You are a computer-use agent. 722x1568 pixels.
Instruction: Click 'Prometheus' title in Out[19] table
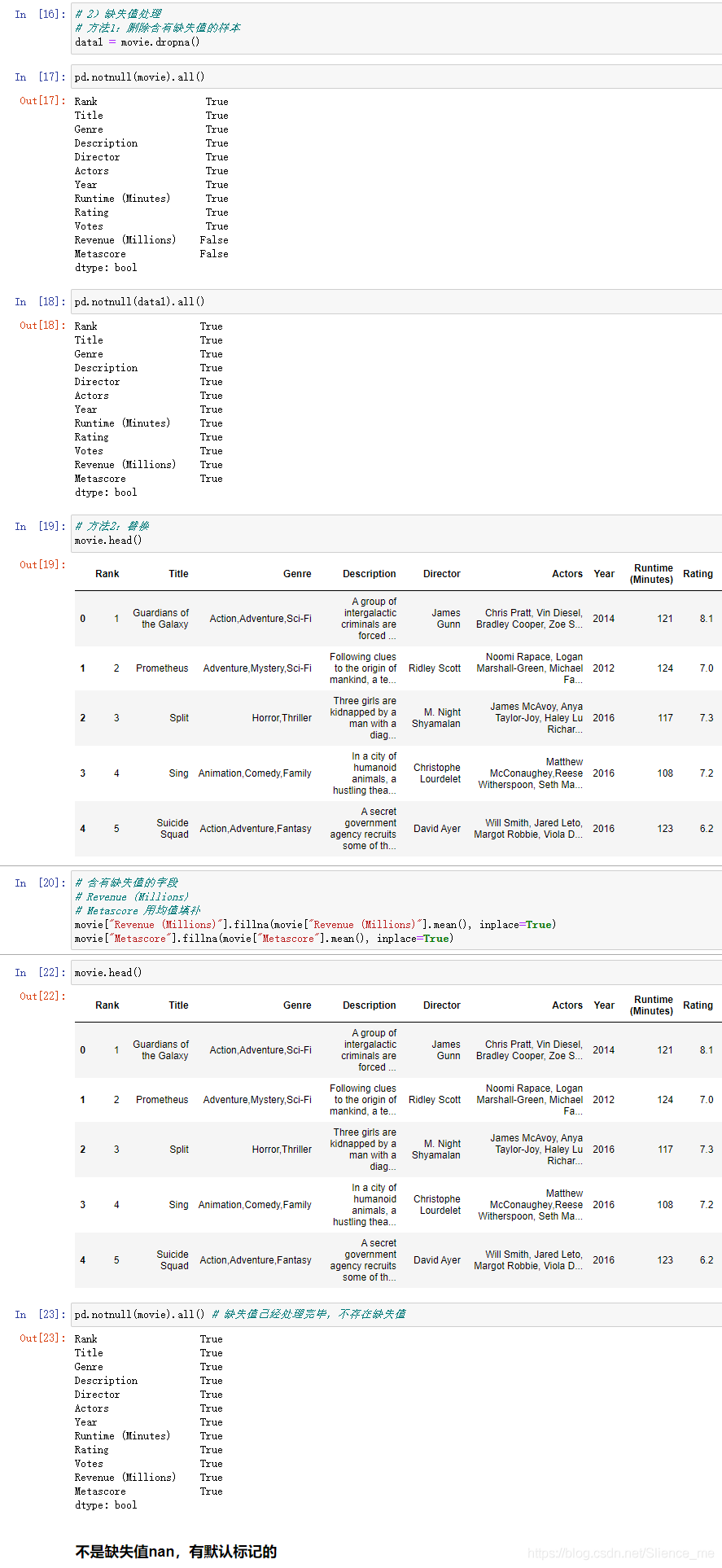[162, 668]
